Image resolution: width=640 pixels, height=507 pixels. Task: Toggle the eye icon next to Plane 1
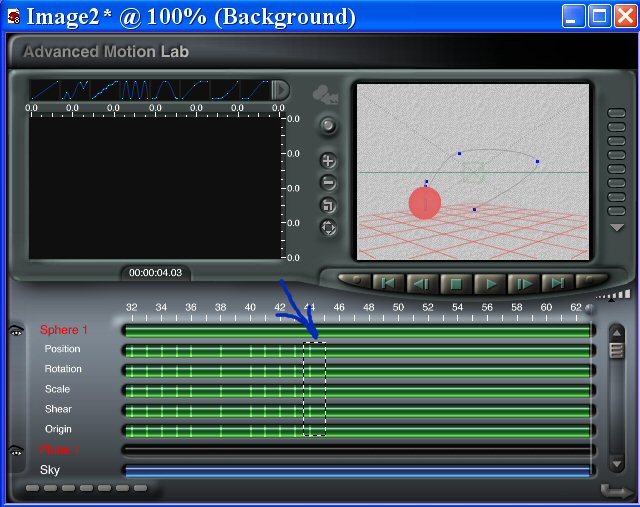point(16,451)
